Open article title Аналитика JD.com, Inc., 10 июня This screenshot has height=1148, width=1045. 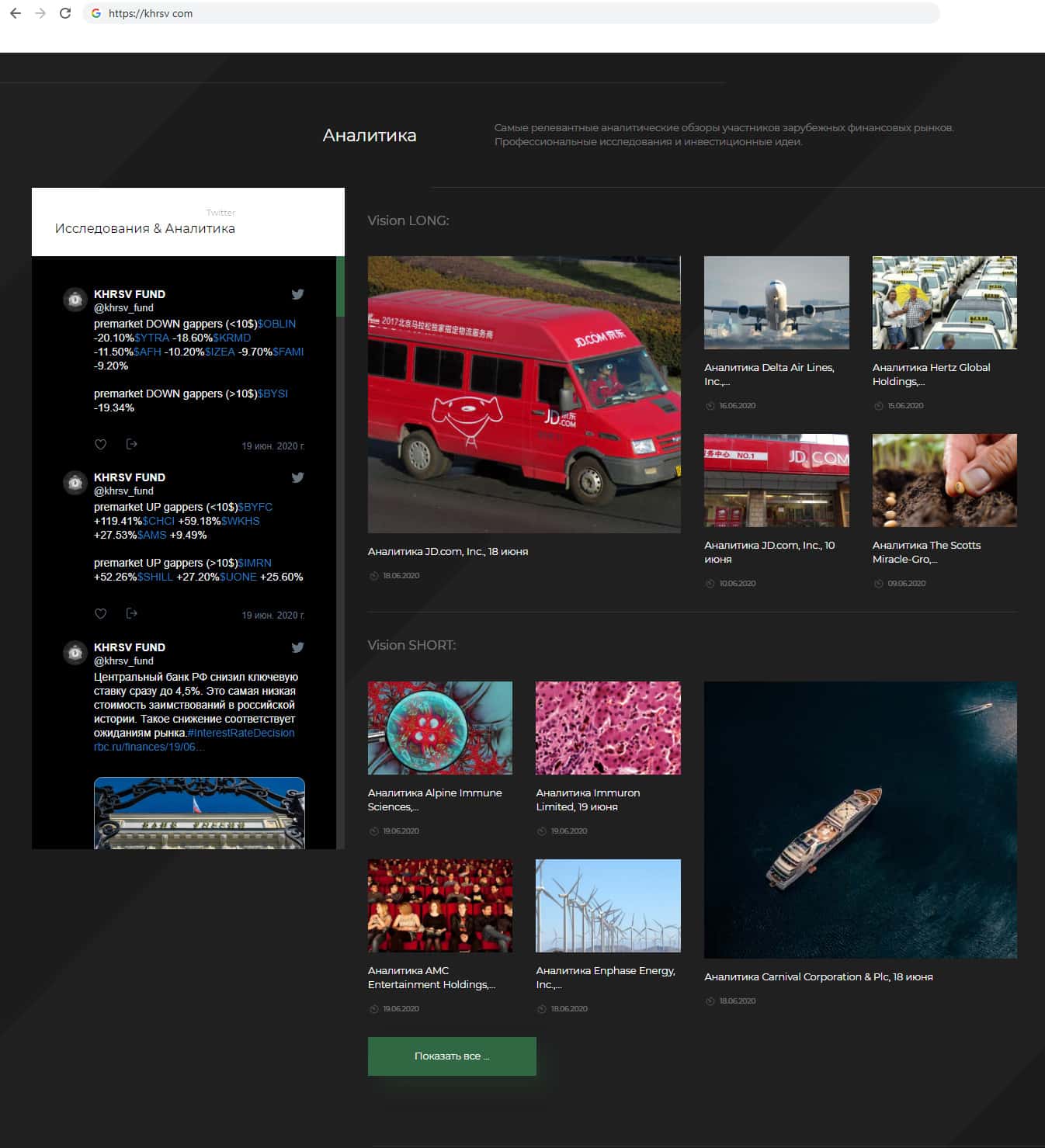click(x=769, y=552)
